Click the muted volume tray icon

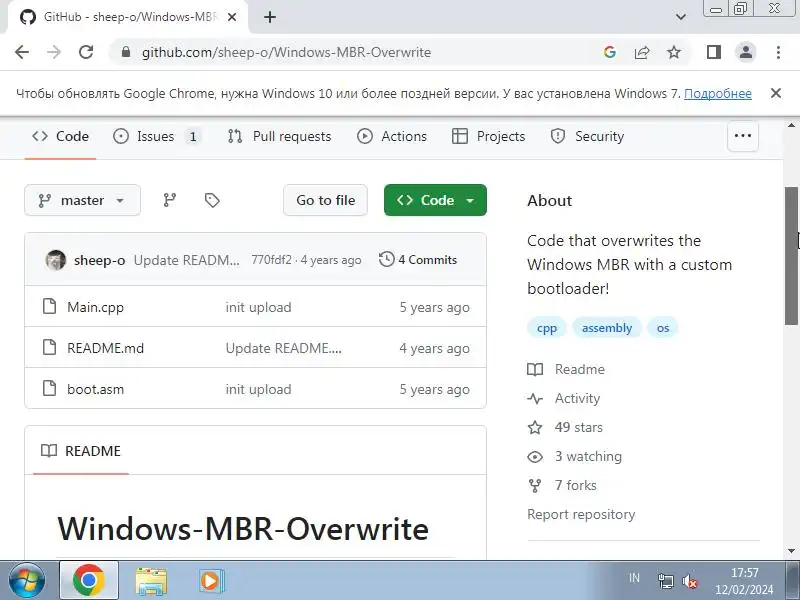[690, 581]
